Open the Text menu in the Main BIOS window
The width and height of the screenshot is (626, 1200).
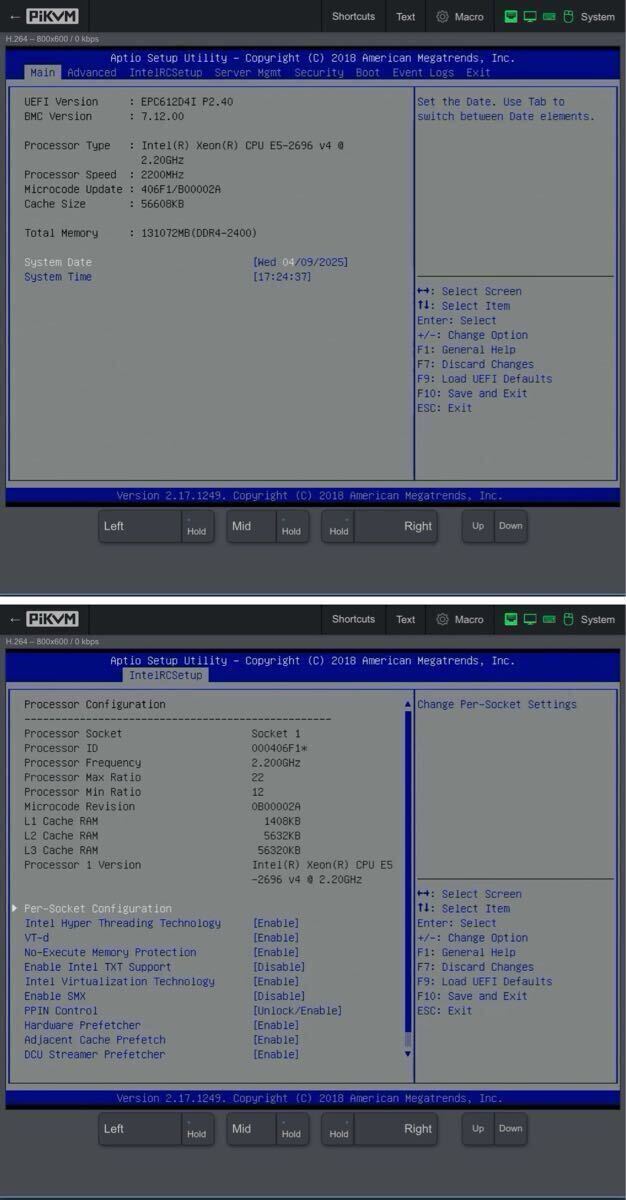(406, 16)
